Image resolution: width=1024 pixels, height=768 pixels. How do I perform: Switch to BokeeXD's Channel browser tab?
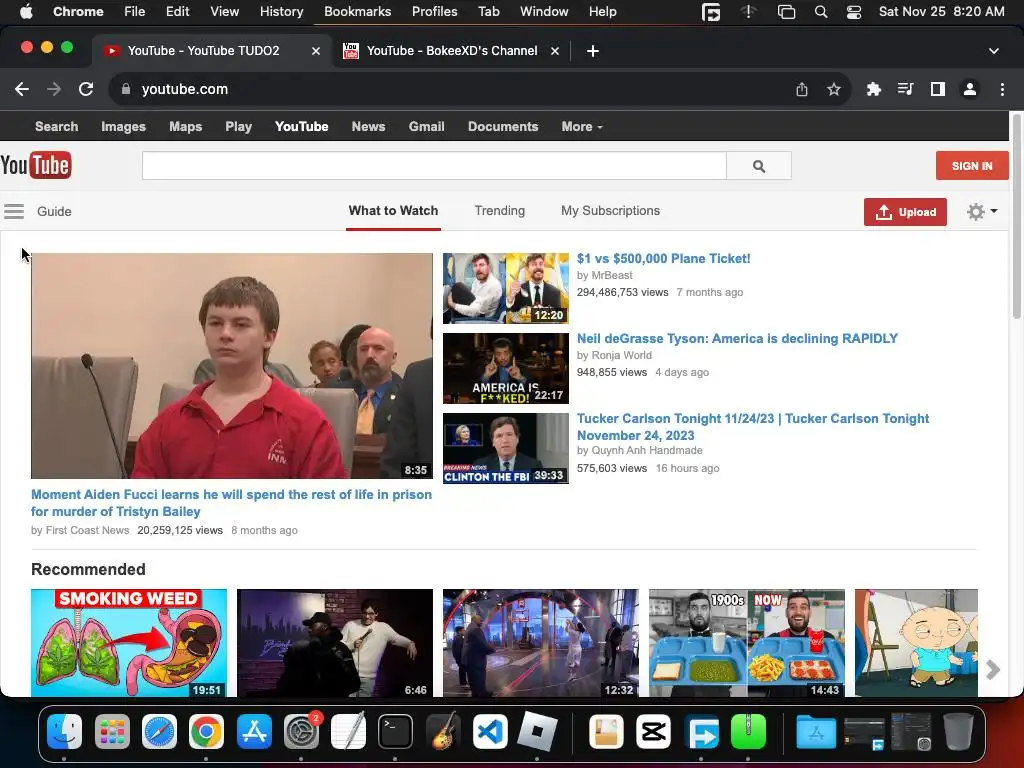tap(451, 51)
